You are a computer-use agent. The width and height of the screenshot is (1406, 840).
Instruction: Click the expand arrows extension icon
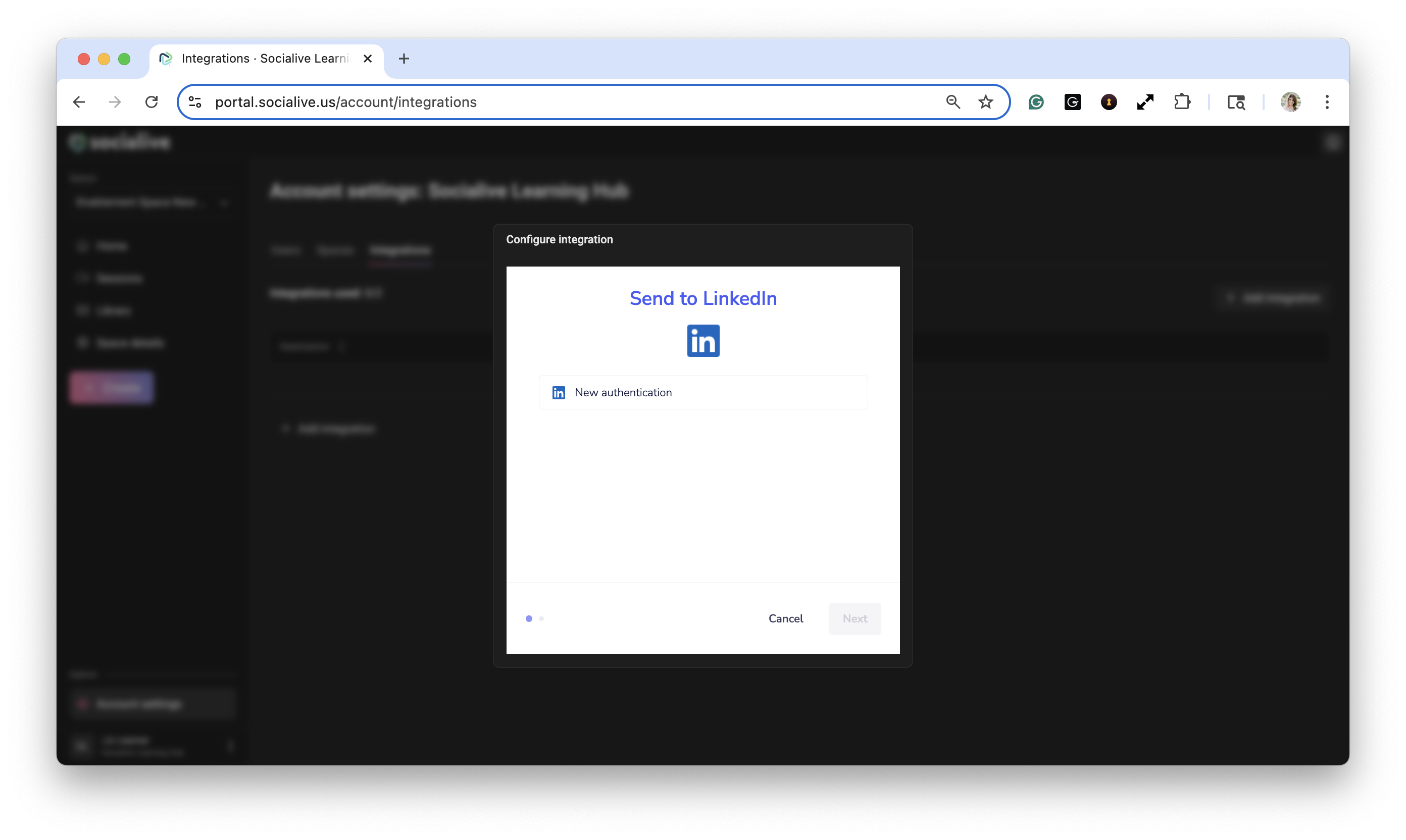point(1145,102)
